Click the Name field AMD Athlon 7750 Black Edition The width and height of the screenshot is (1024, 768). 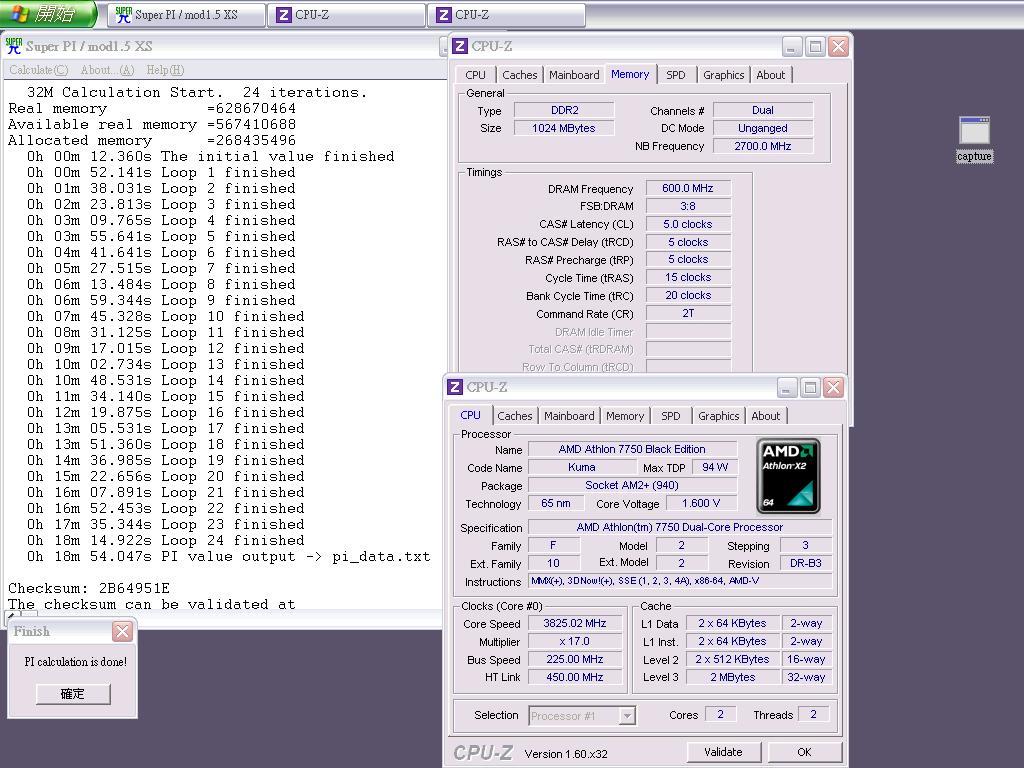(632, 449)
